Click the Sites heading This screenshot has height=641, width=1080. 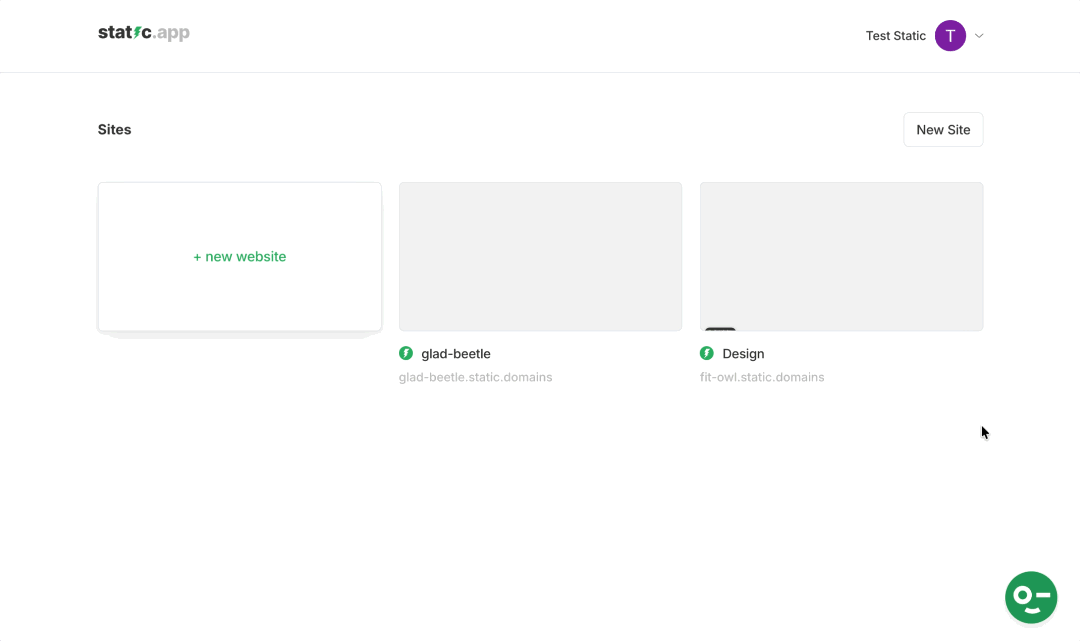click(114, 129)
